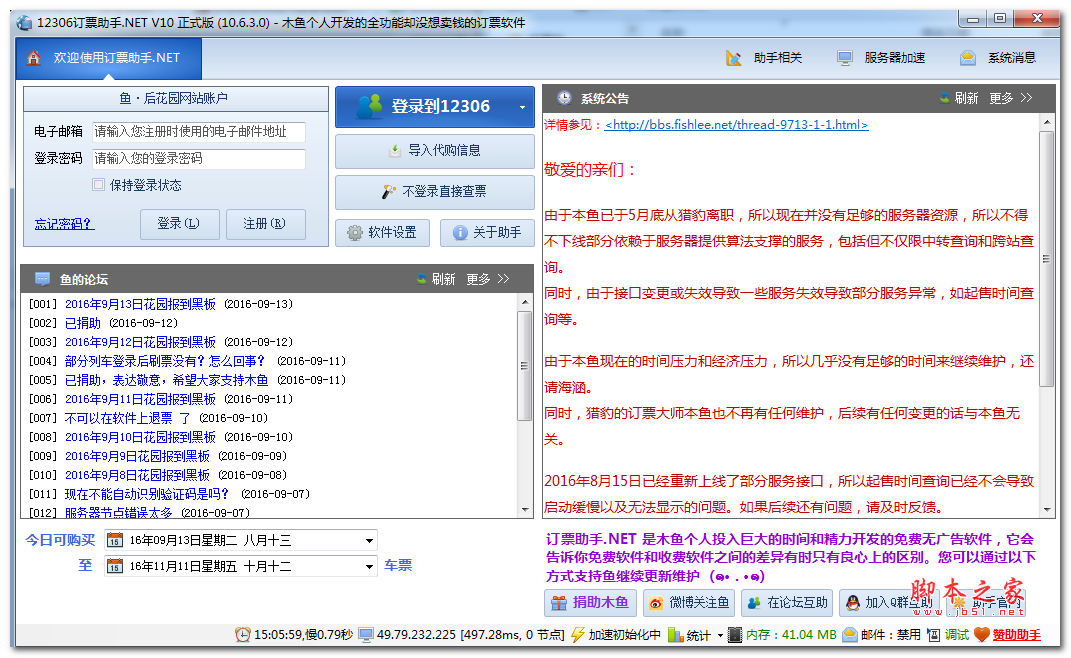The height and width of the screenshot is (658, 1071).
Task: Click the 系统公告 scrollbar thumb
Action: tap(1046, 259)
